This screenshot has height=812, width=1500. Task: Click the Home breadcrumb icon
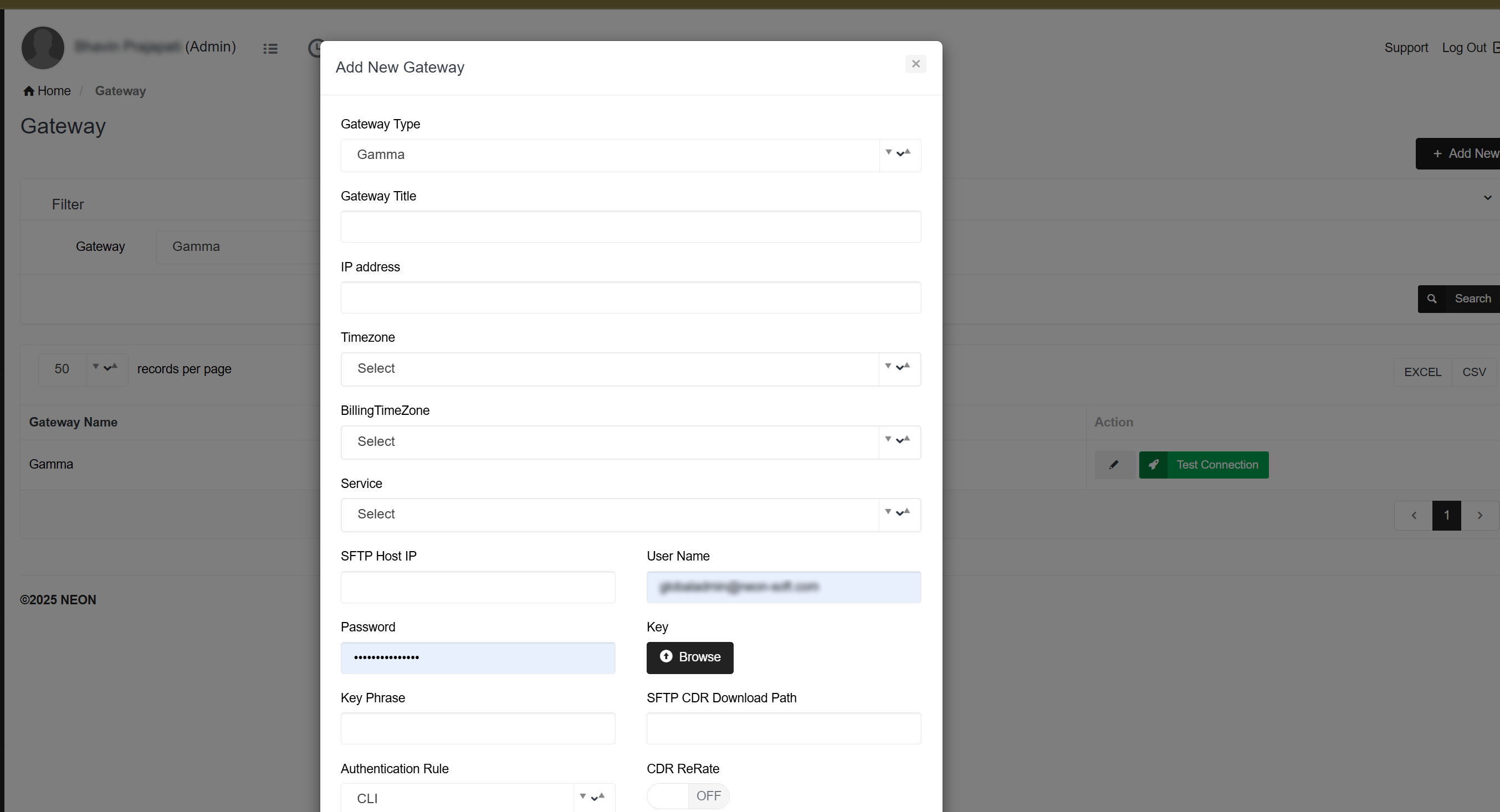[x=28, y=91]
